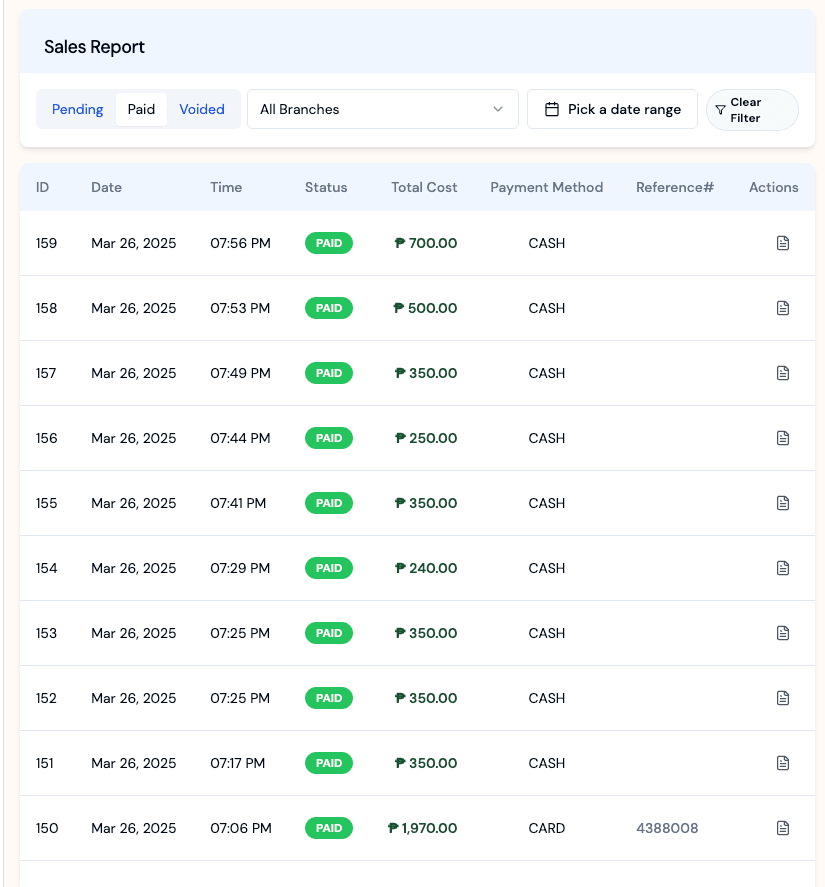
Task: Open details icon for order 156
Action: tap(783, 438)
